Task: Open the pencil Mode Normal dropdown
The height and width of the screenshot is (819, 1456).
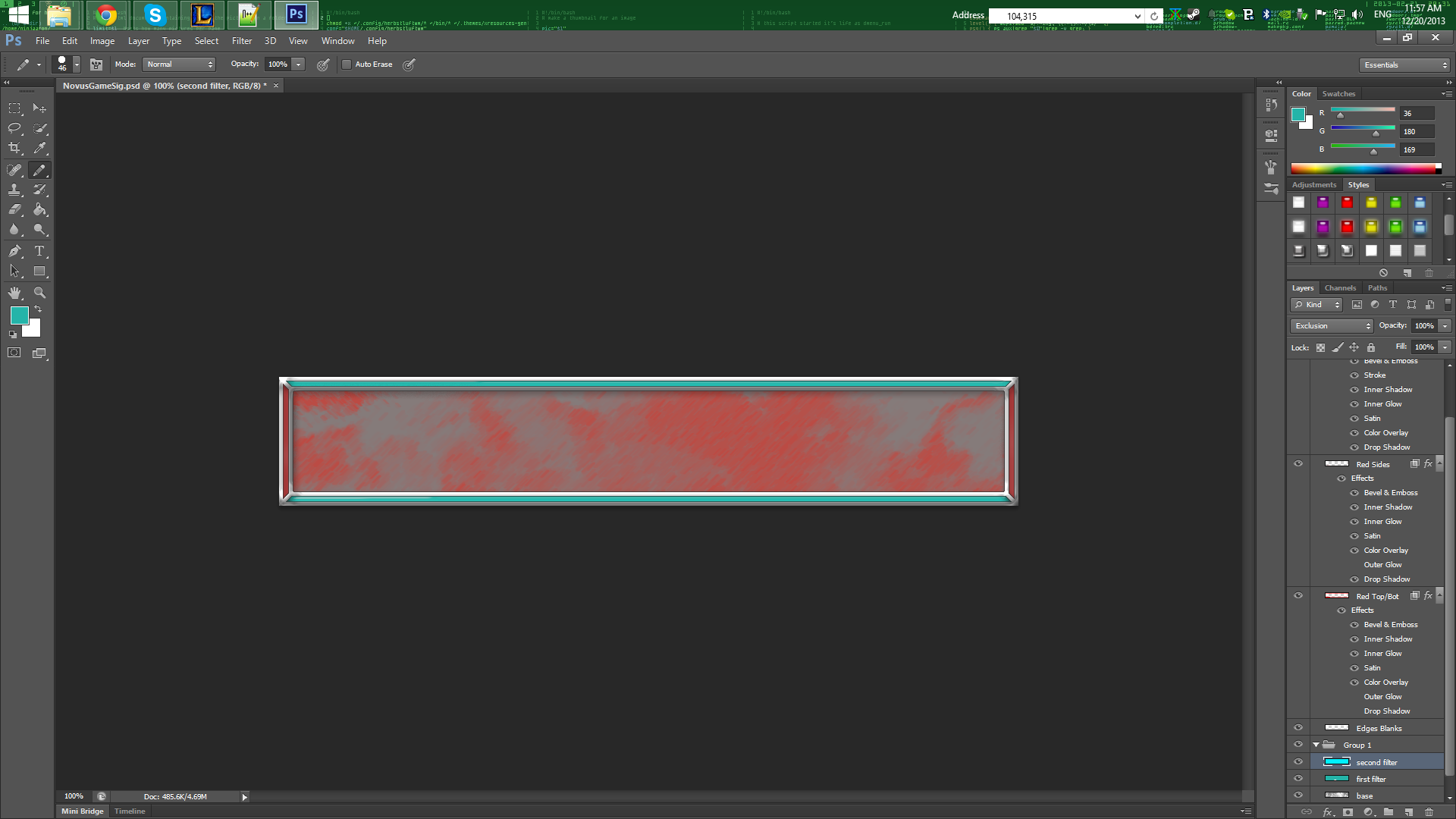Action: coord(180,64)
